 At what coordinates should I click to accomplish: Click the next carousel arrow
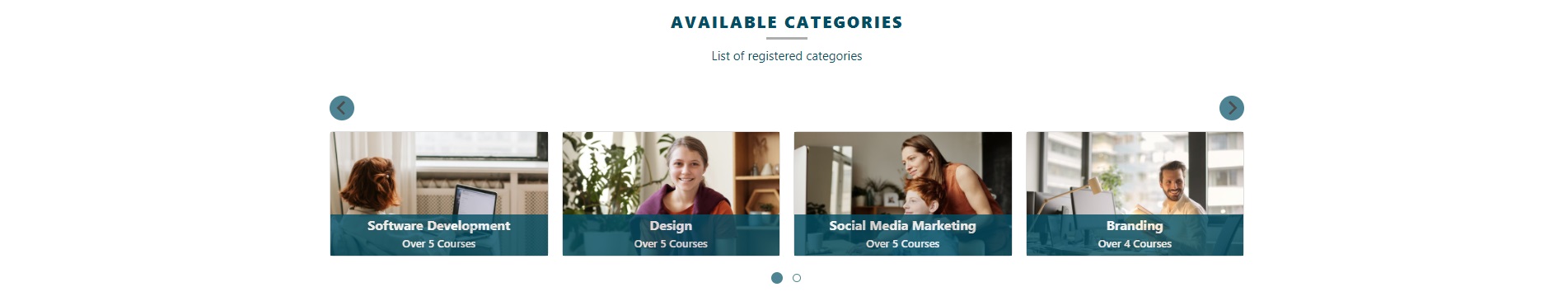1231,108
